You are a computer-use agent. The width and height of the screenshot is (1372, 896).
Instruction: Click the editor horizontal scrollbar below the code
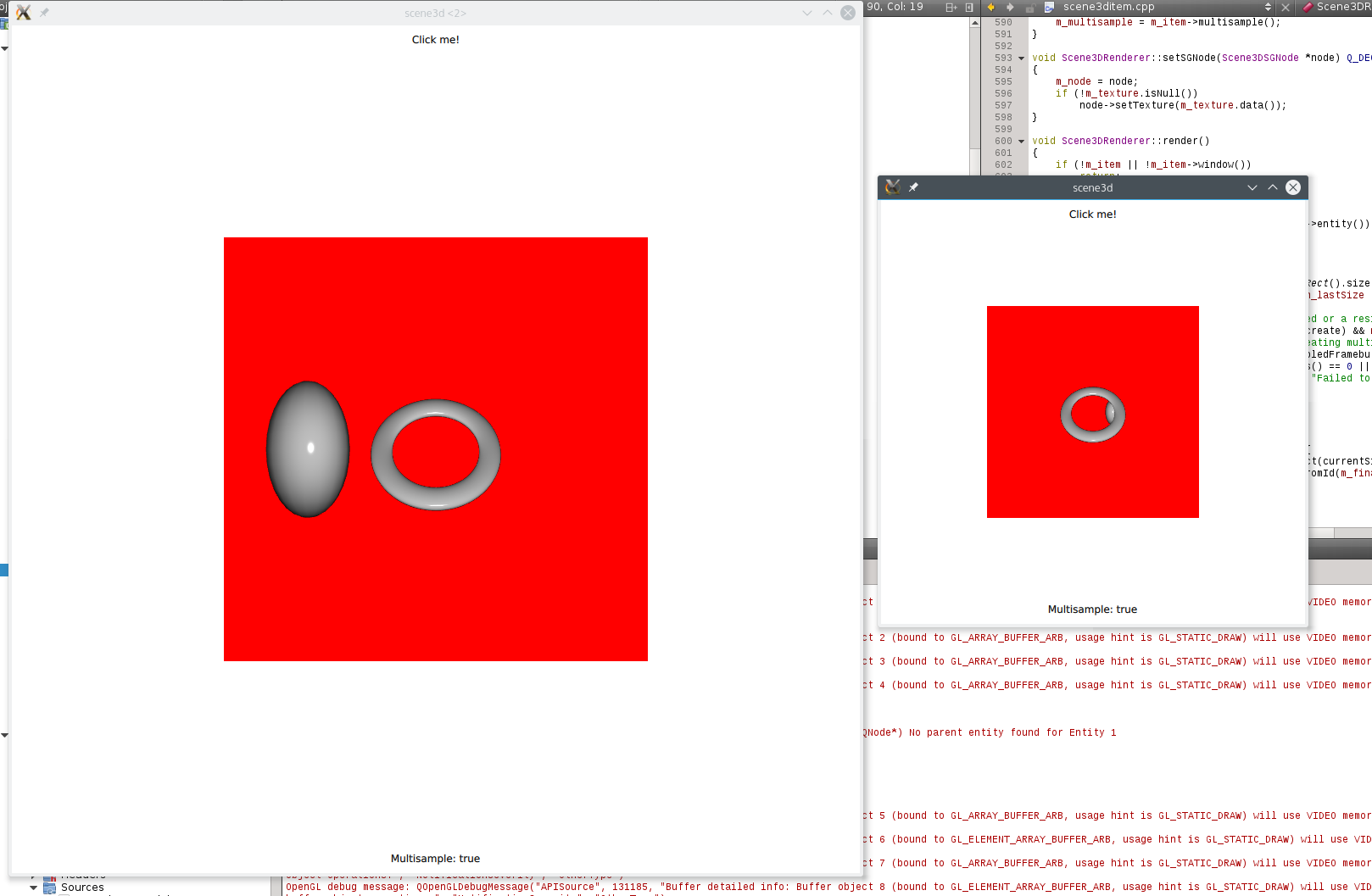pos(1340,532)
